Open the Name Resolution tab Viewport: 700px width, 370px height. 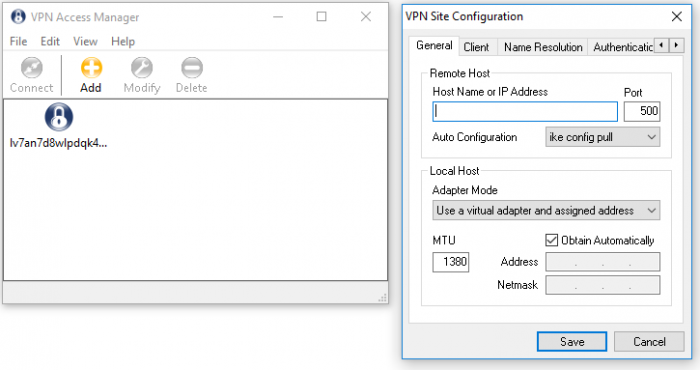(x=543, y=47)
